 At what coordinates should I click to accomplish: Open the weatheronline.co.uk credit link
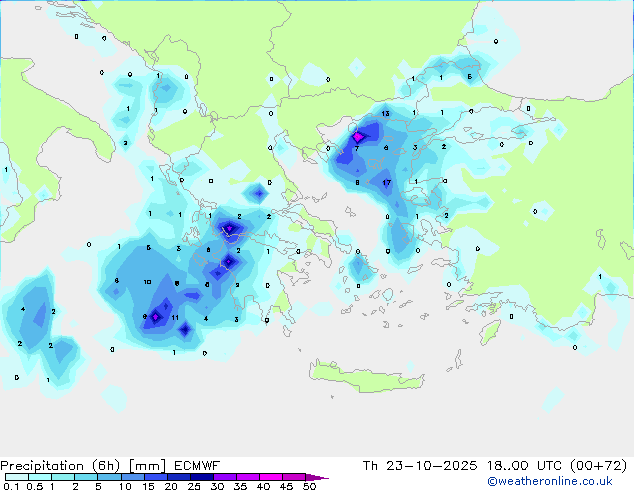coord(550,481)
